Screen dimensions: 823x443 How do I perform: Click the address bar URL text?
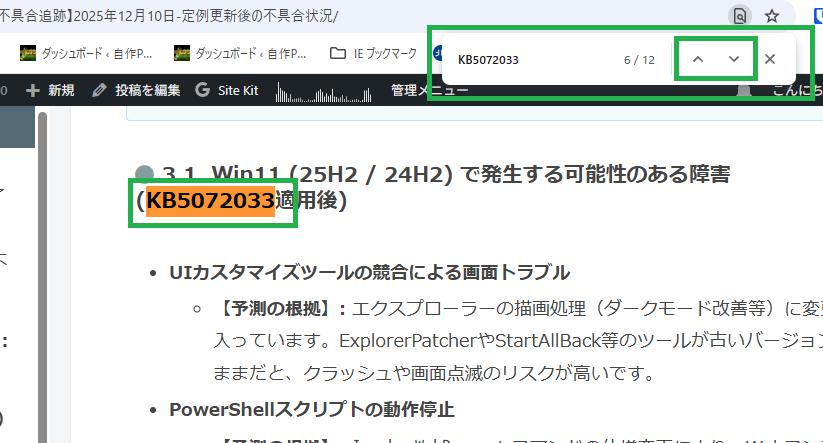point(169,16)
